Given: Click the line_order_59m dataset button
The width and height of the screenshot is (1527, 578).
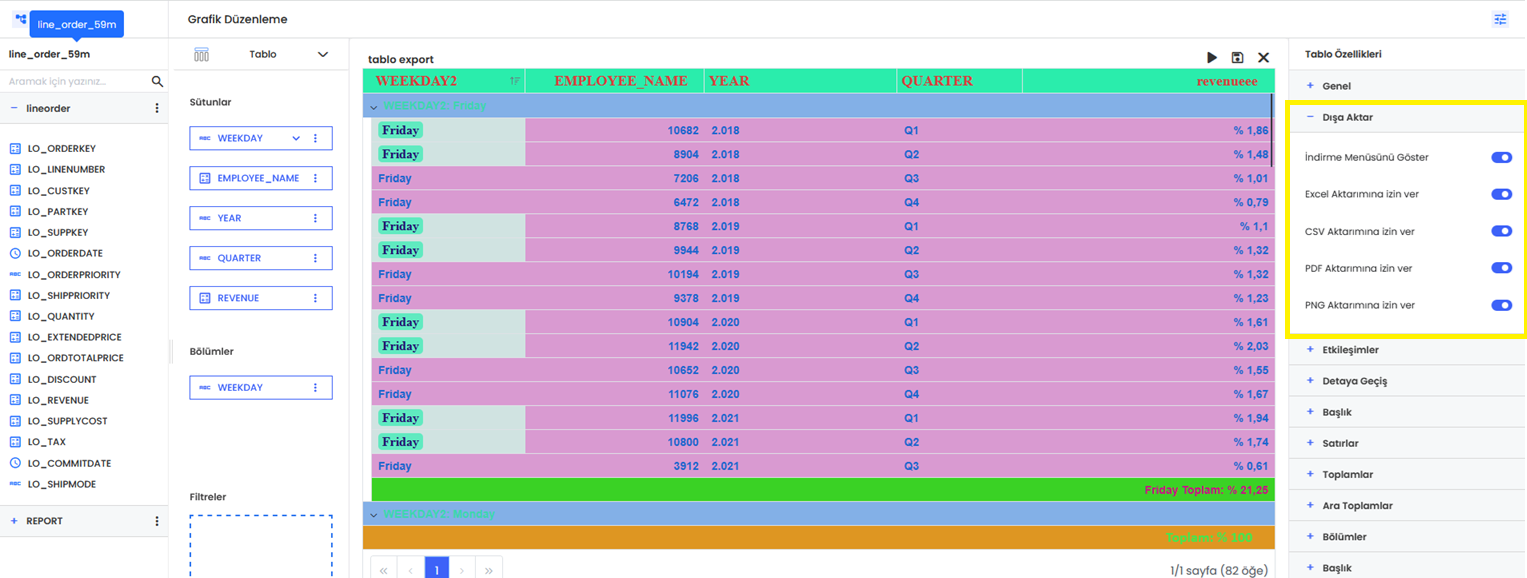Looking at the screenshot, I should [x=77, y=24].
